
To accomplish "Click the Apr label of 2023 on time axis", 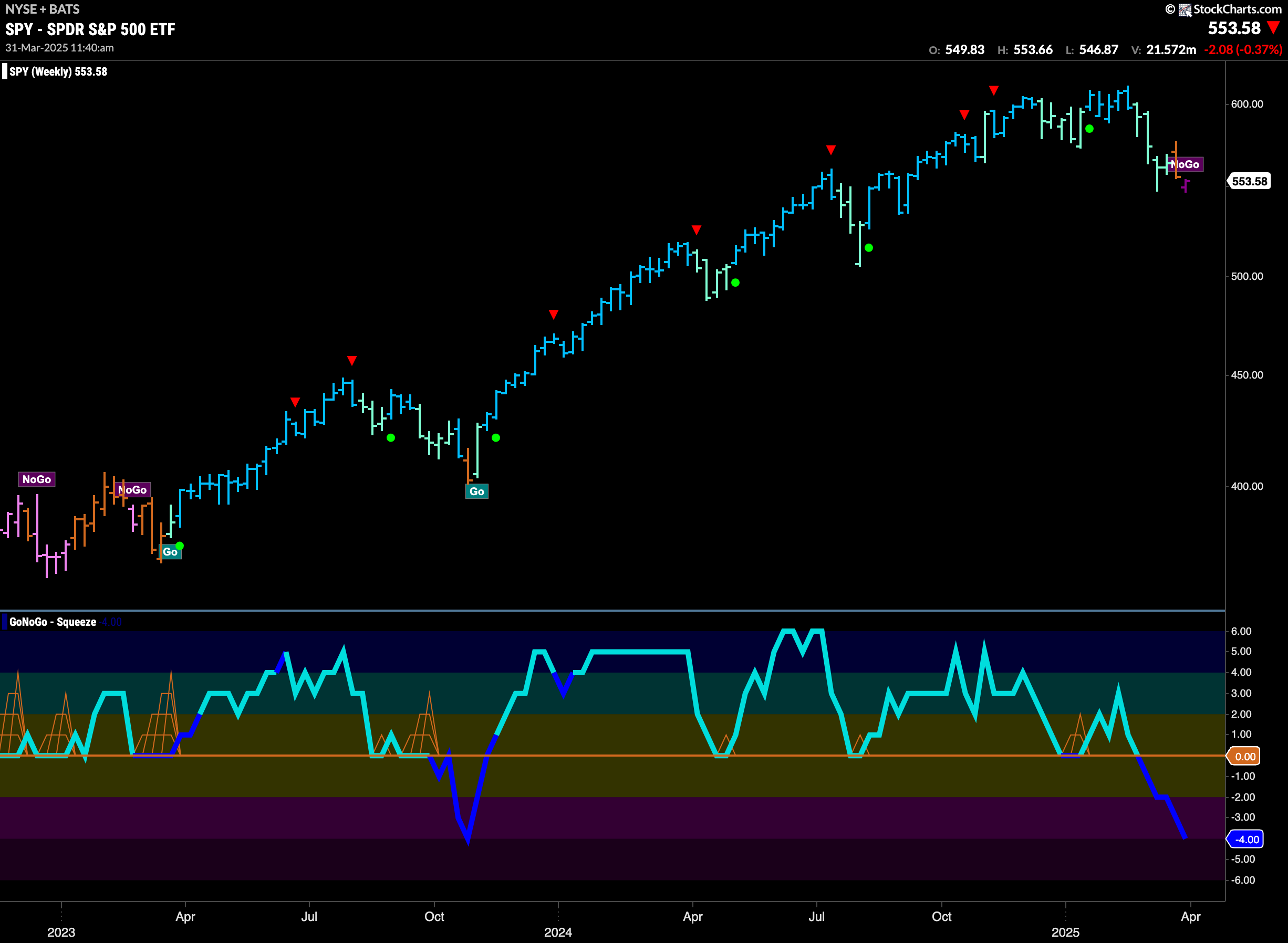I will (185, 917).
